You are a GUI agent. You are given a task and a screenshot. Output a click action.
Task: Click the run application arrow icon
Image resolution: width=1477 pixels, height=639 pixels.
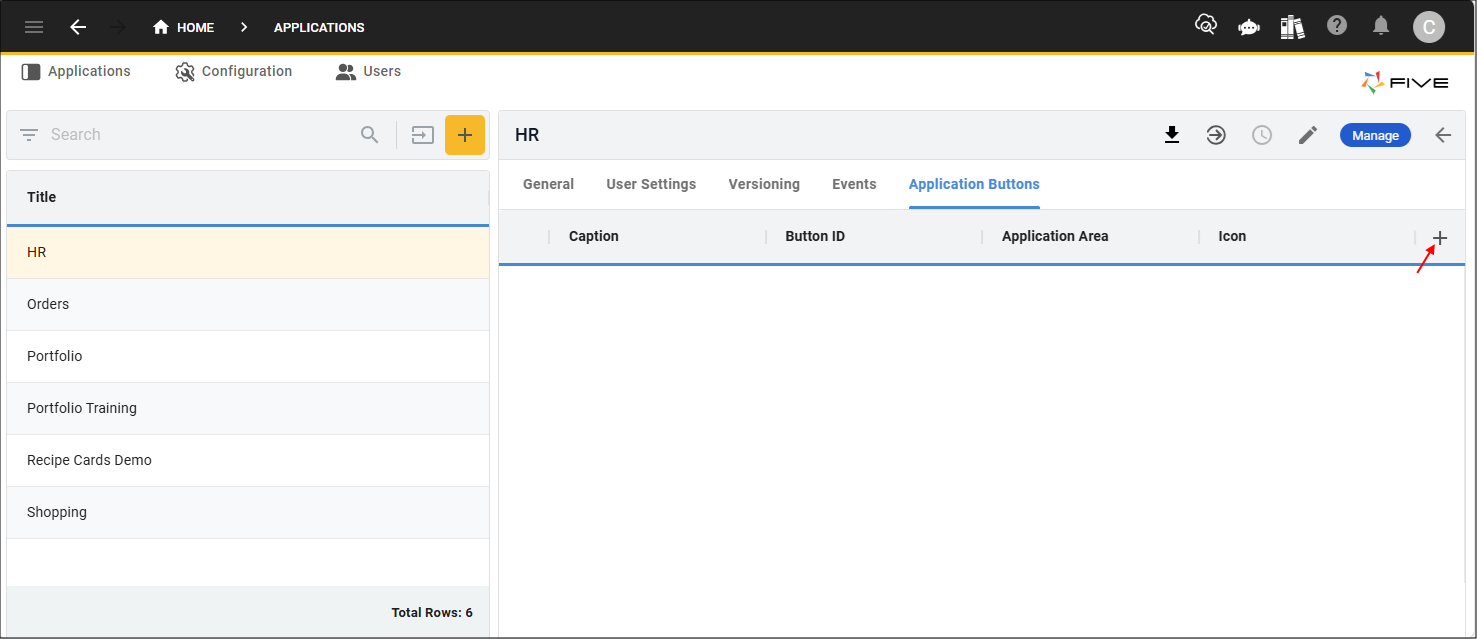click(x=1216, y=134)
